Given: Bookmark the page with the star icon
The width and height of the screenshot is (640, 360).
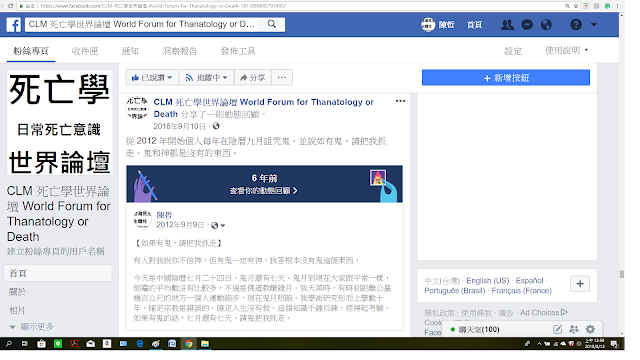Looking at the screenshot, I should click(x=576, y=6).
